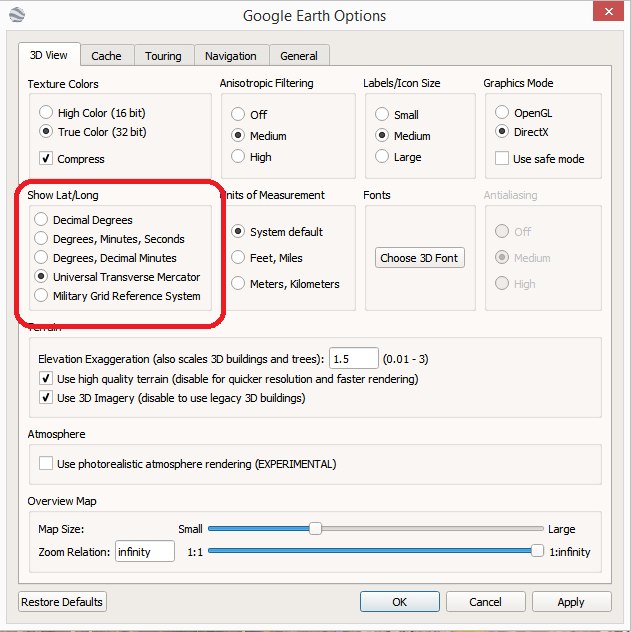Click the Map Size slider handle
Image resolution: width=631 pixels, height=632 pixels.
coord(315,528)
